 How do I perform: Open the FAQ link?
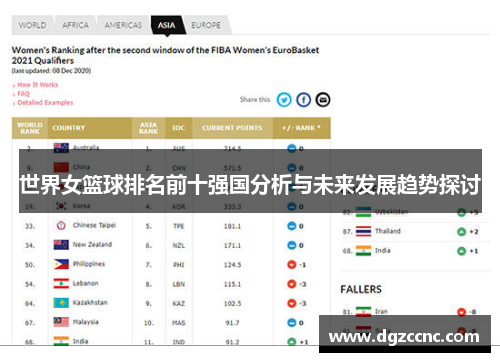[23, 94]
